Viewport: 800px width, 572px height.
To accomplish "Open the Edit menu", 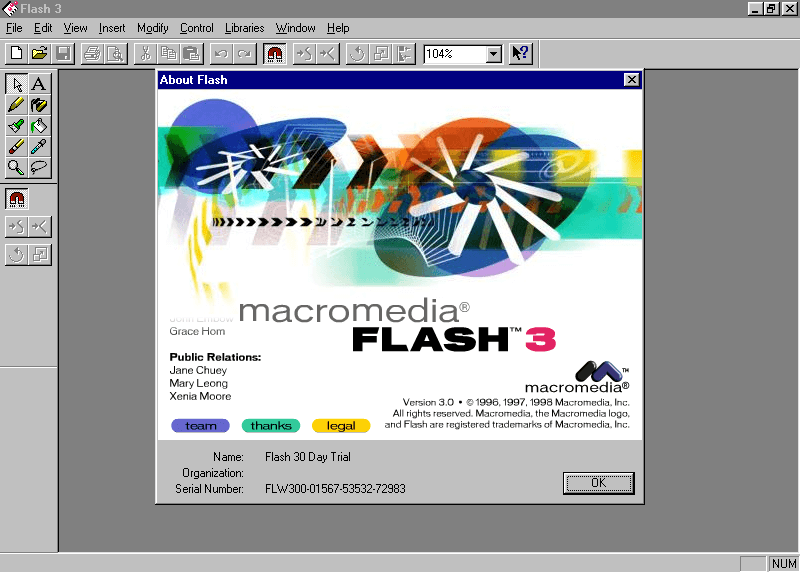I will click(43, 28).
